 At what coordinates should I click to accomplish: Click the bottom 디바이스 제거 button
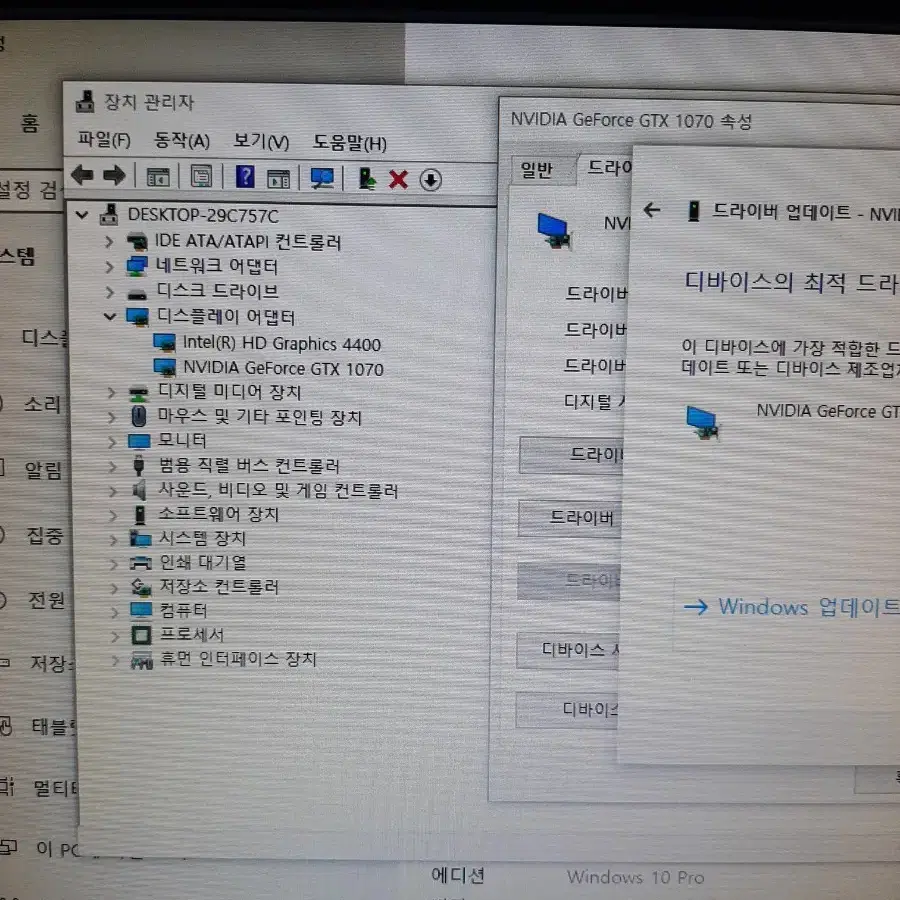click(567, 709)
